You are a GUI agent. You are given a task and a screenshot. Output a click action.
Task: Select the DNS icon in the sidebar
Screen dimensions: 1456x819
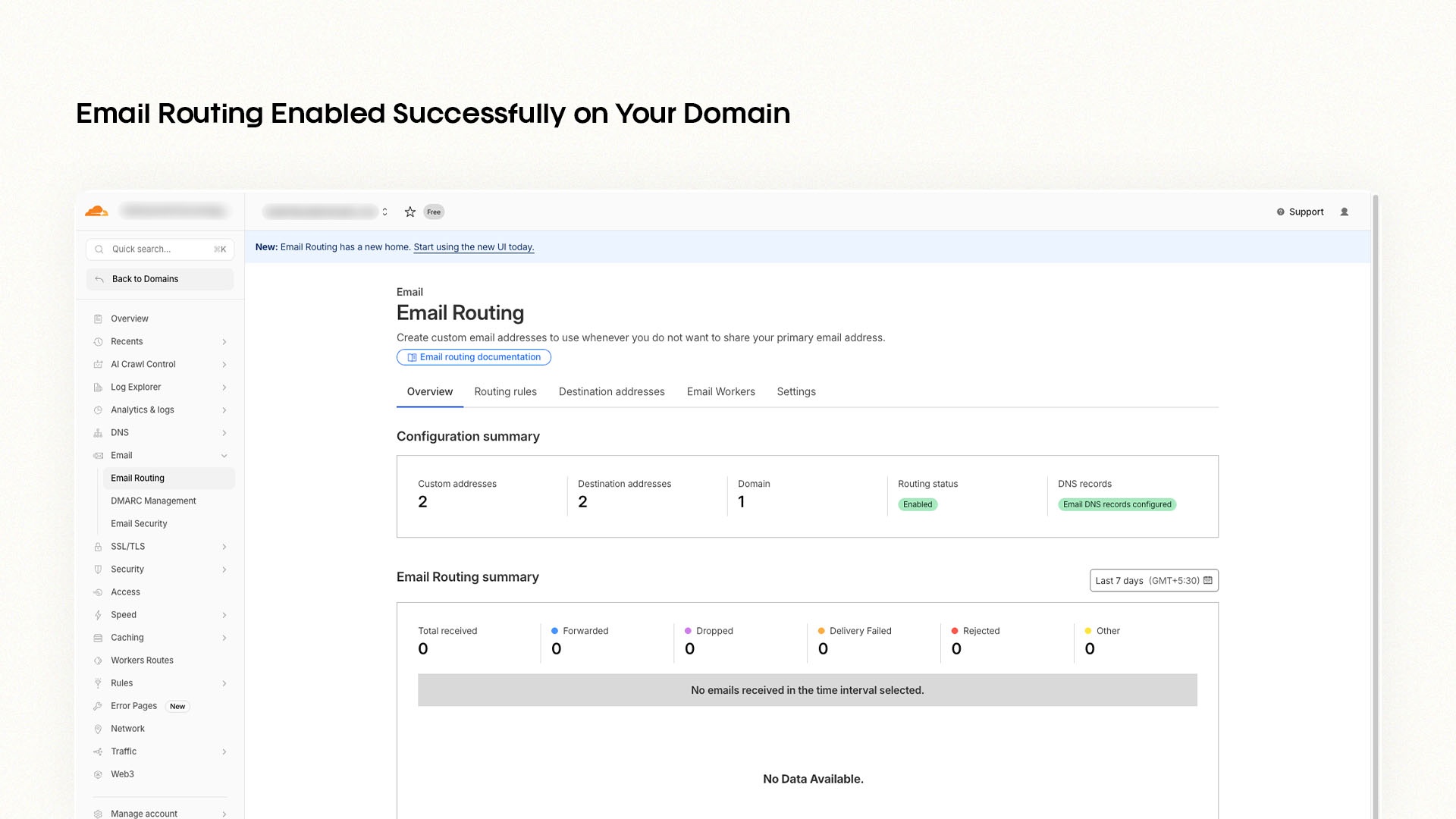[x=99, y=432]
